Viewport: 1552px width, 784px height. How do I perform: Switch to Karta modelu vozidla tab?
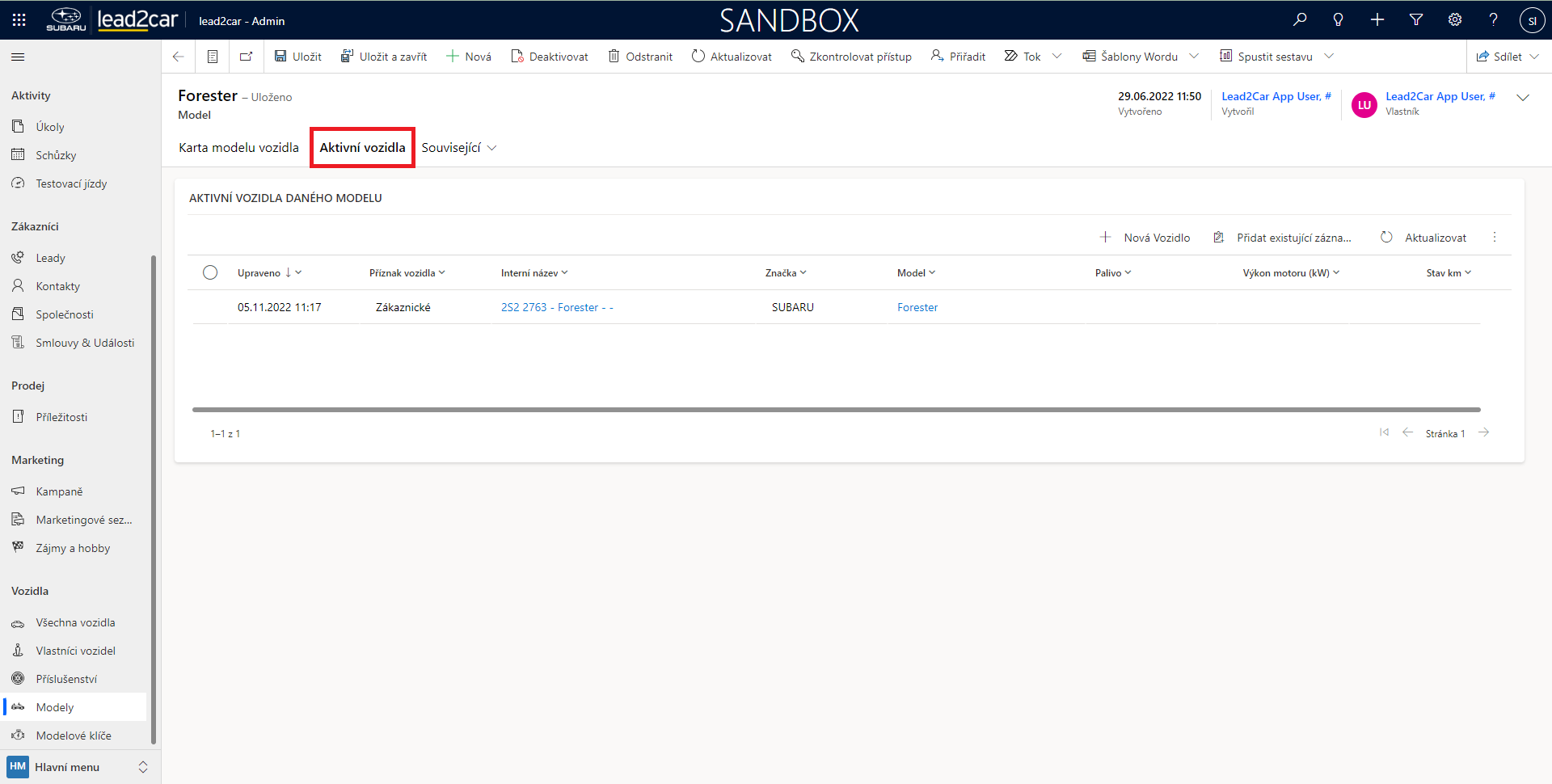click(x=238, y=148)
